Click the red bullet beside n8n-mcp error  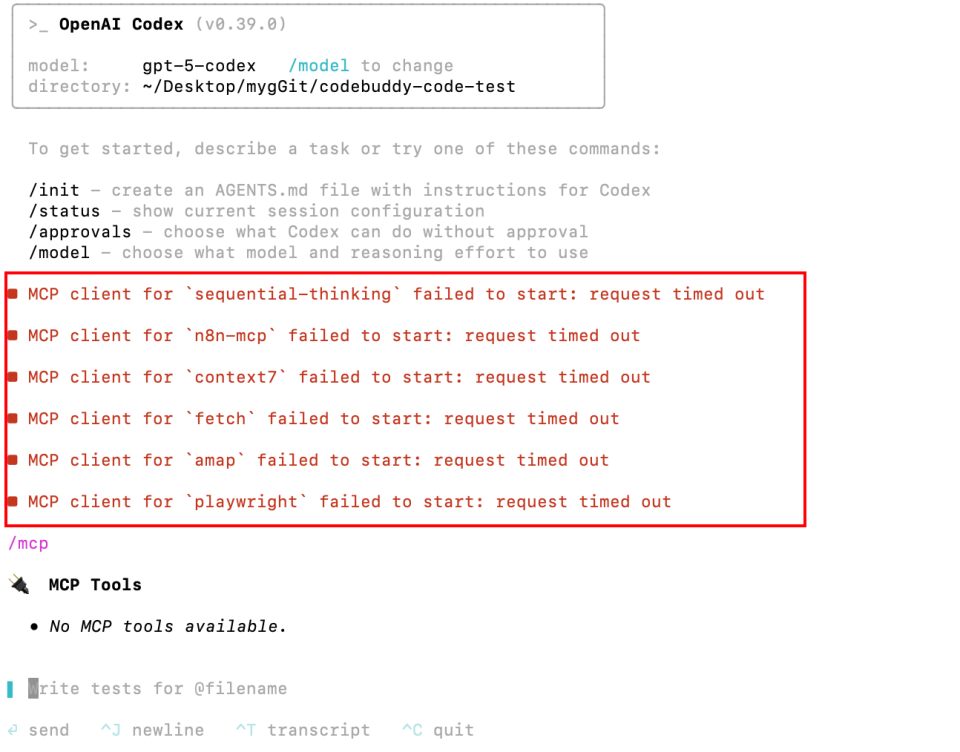pyautogui.click(x=13, y=336)
